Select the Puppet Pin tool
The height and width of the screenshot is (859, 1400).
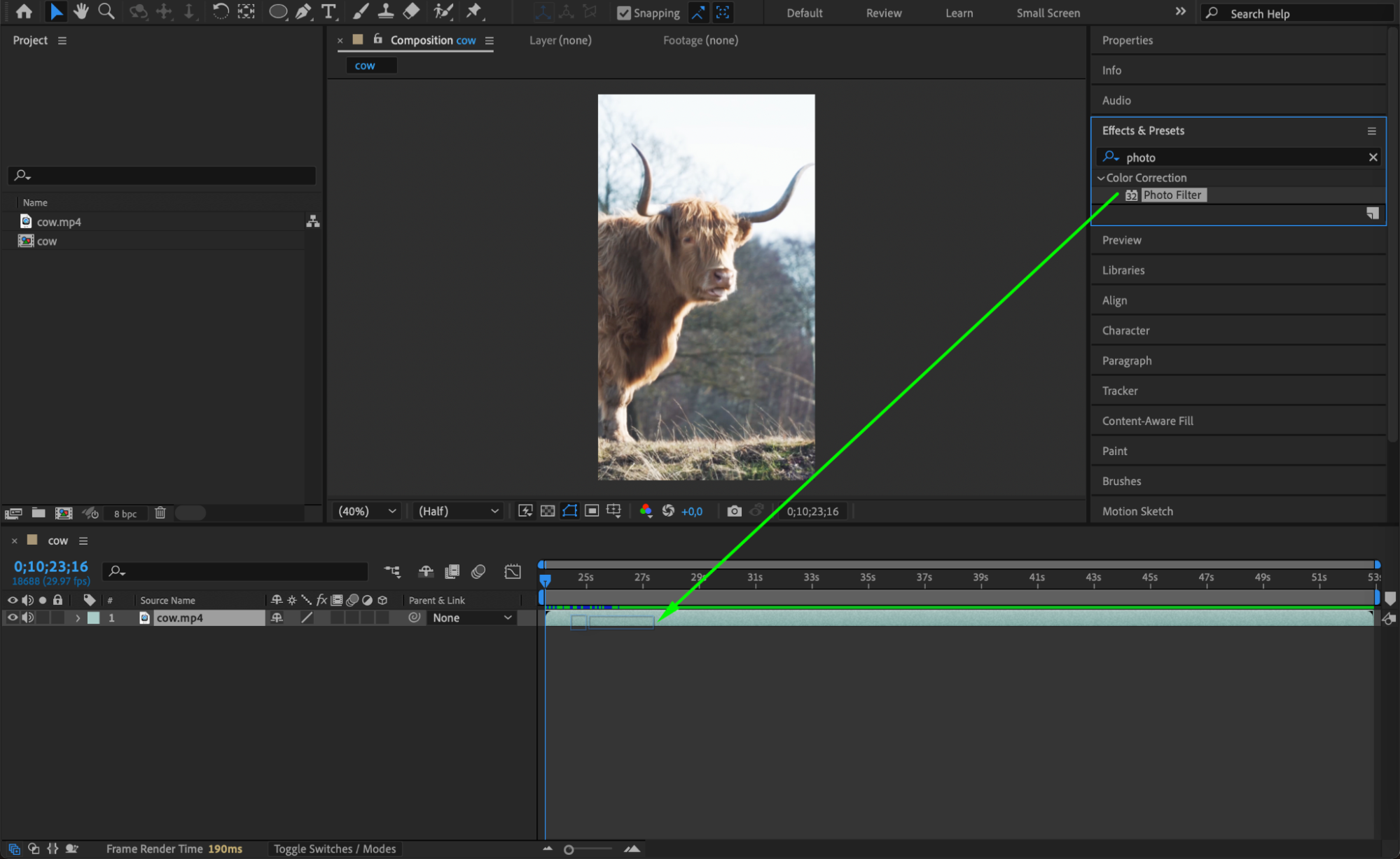tap(474, 11)
